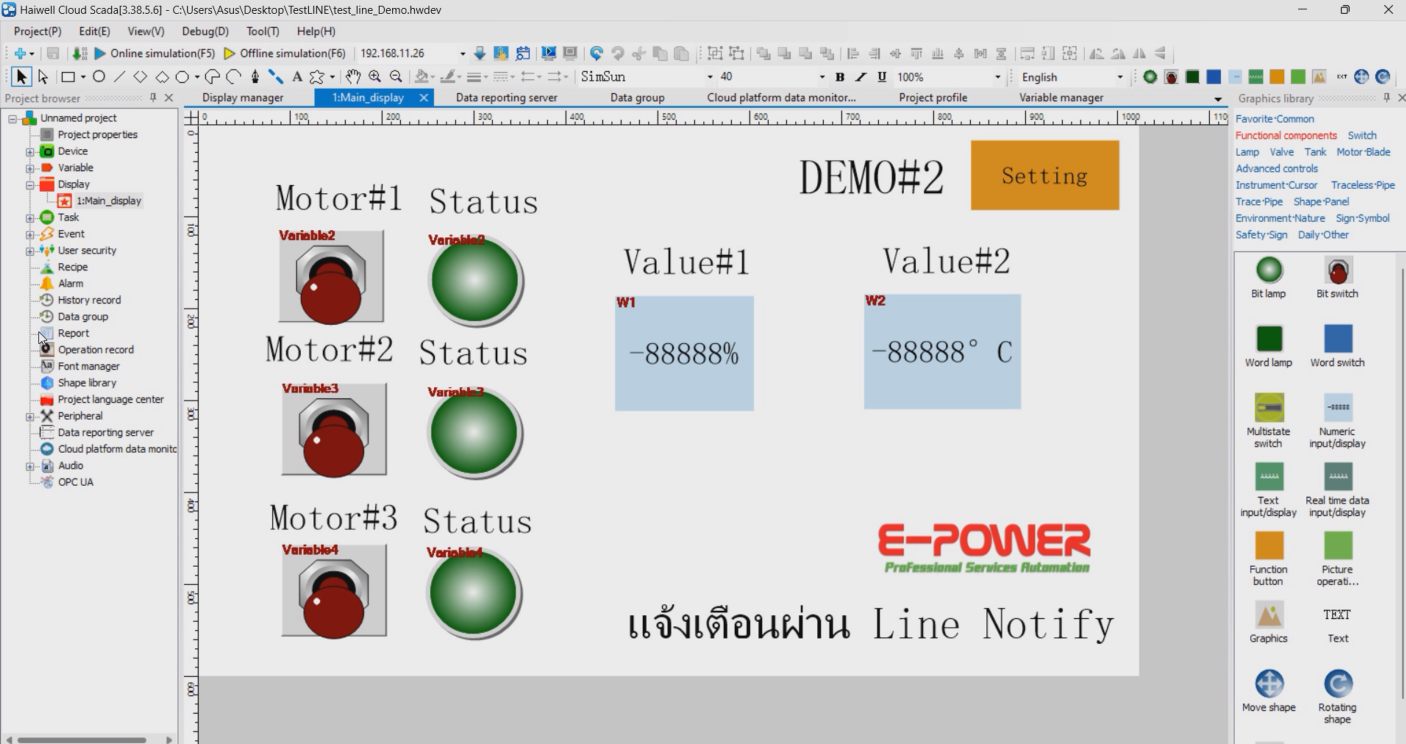Open the Debug(D) menu
The image size is (1406, 744).
click(205, 31)
